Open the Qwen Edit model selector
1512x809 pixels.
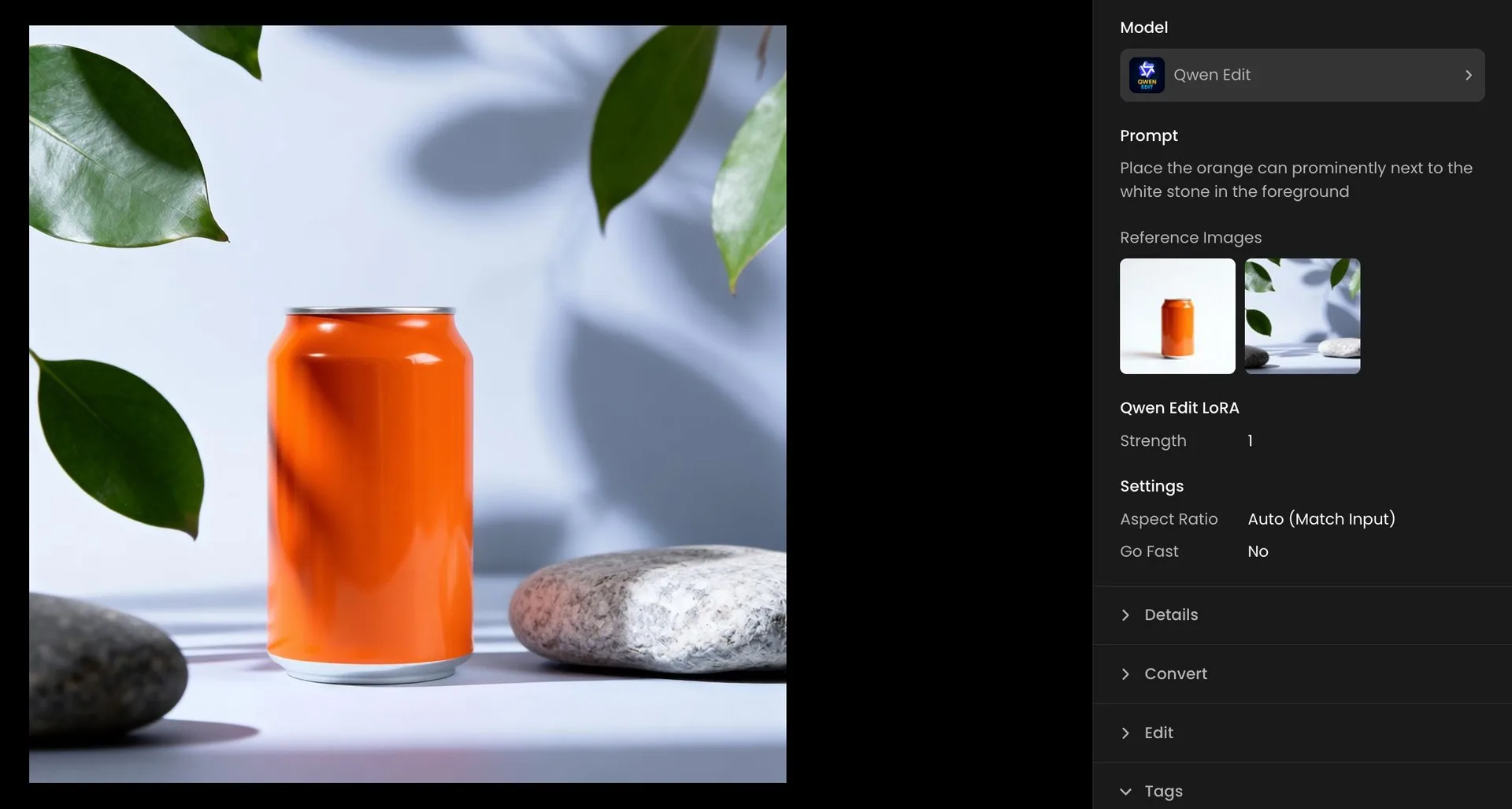point(1301,75)
